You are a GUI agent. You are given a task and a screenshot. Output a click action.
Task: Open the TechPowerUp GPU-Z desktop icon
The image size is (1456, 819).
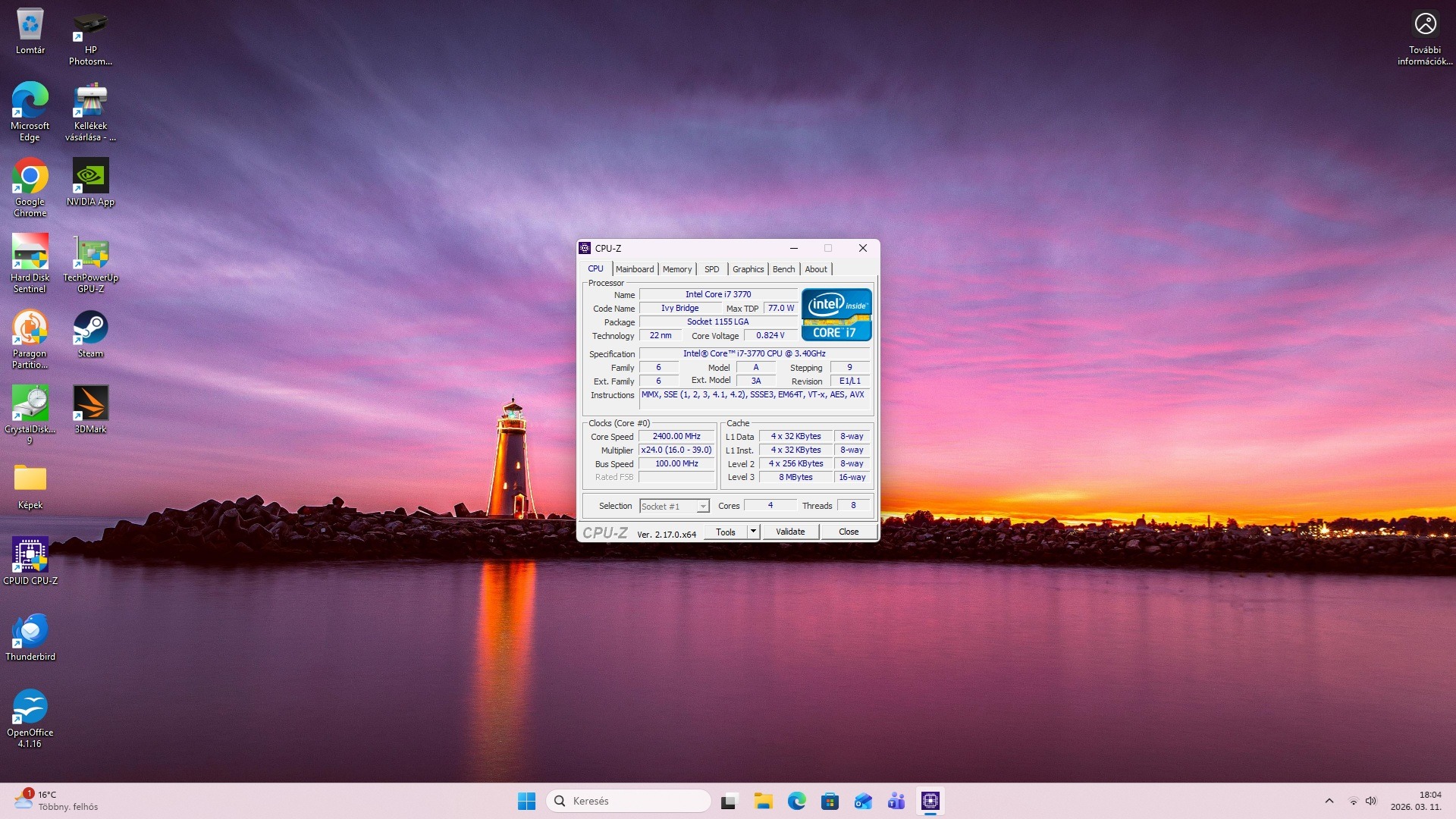tap(90, 254)
